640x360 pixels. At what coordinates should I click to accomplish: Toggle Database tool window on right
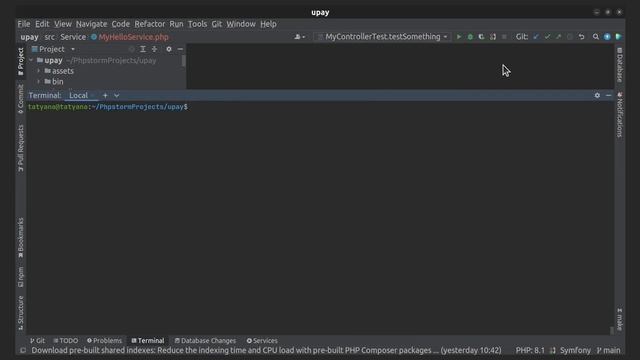tap(620, 65)
